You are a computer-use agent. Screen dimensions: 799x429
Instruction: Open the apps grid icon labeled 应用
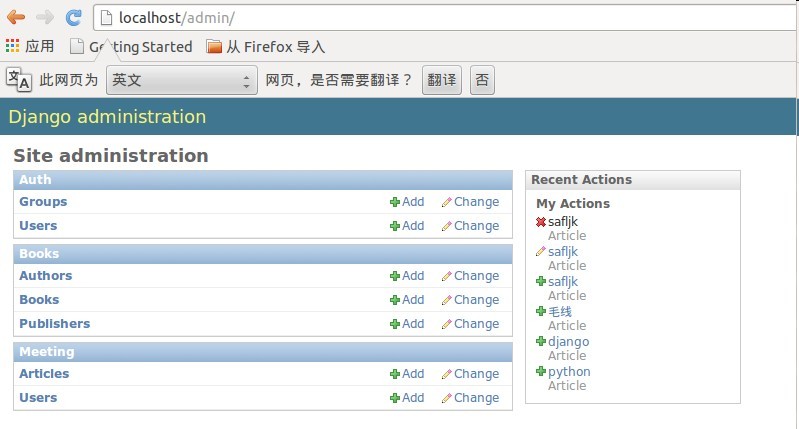click(30, 46)
